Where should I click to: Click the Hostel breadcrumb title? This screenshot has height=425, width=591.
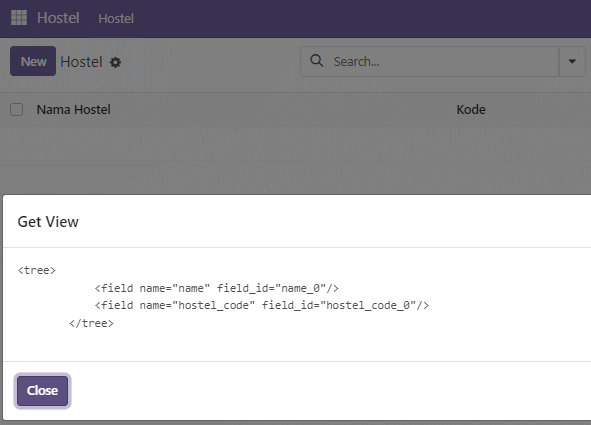(x=81, y=62)
